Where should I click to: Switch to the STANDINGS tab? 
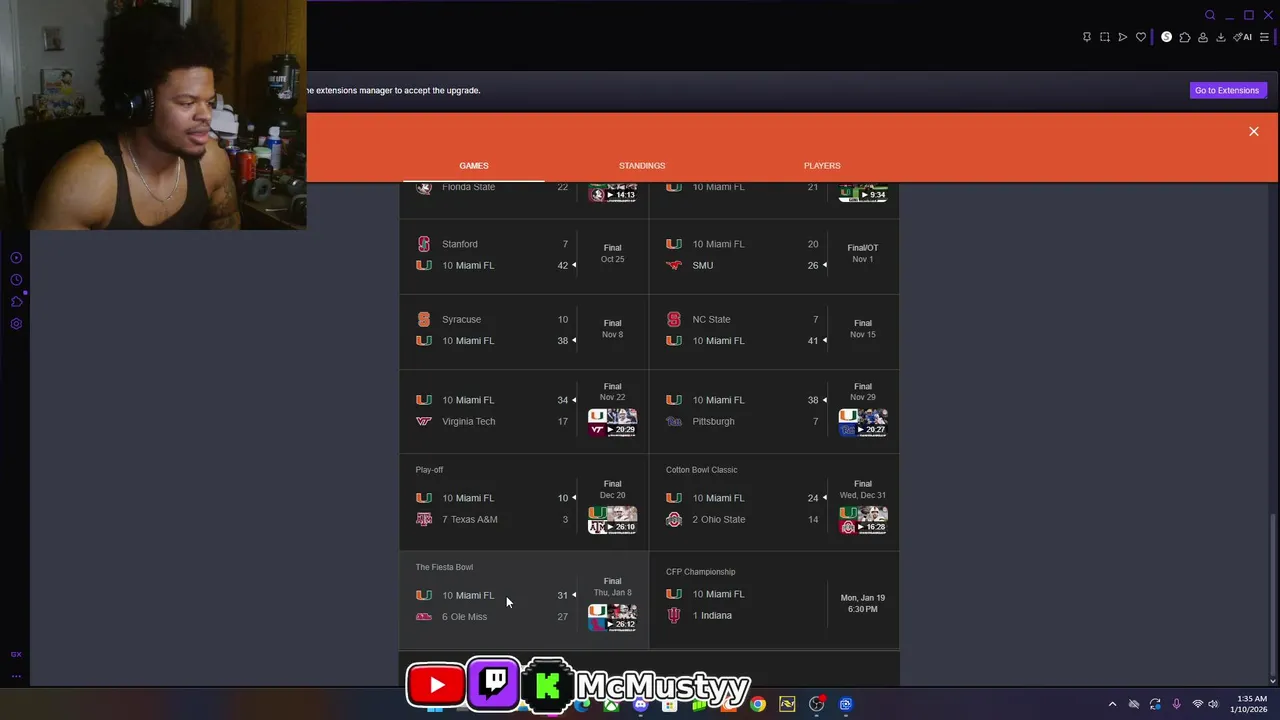642,165
